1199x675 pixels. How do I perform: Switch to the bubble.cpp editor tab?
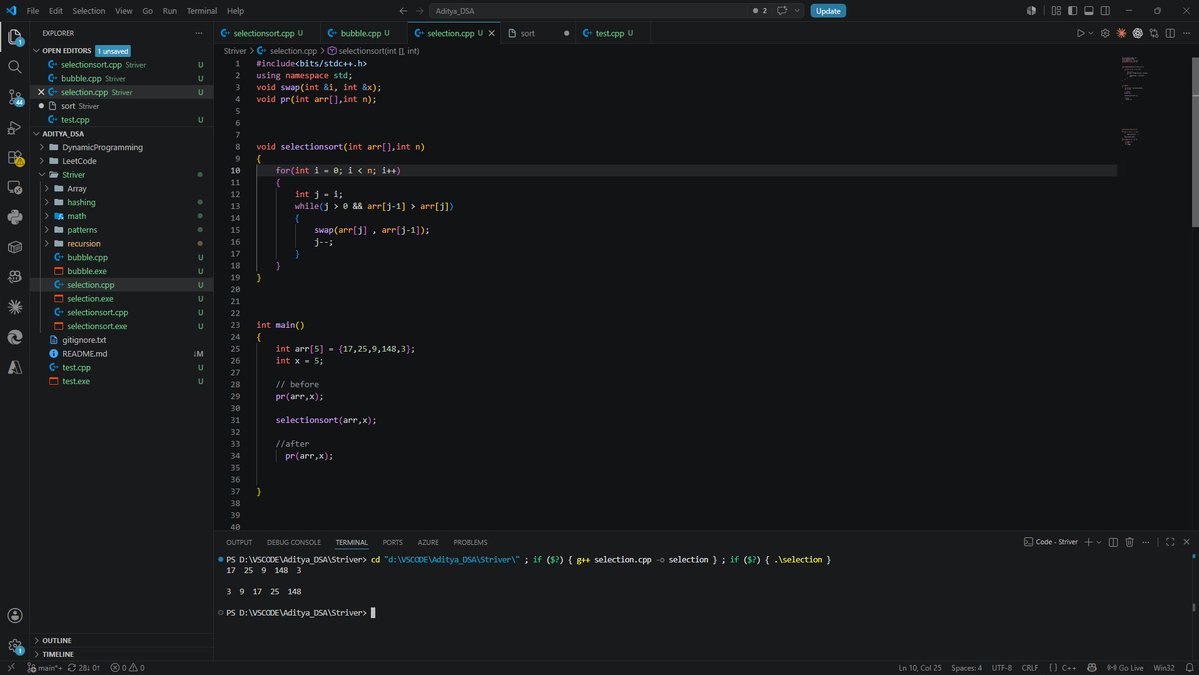[x=359, y=34]
